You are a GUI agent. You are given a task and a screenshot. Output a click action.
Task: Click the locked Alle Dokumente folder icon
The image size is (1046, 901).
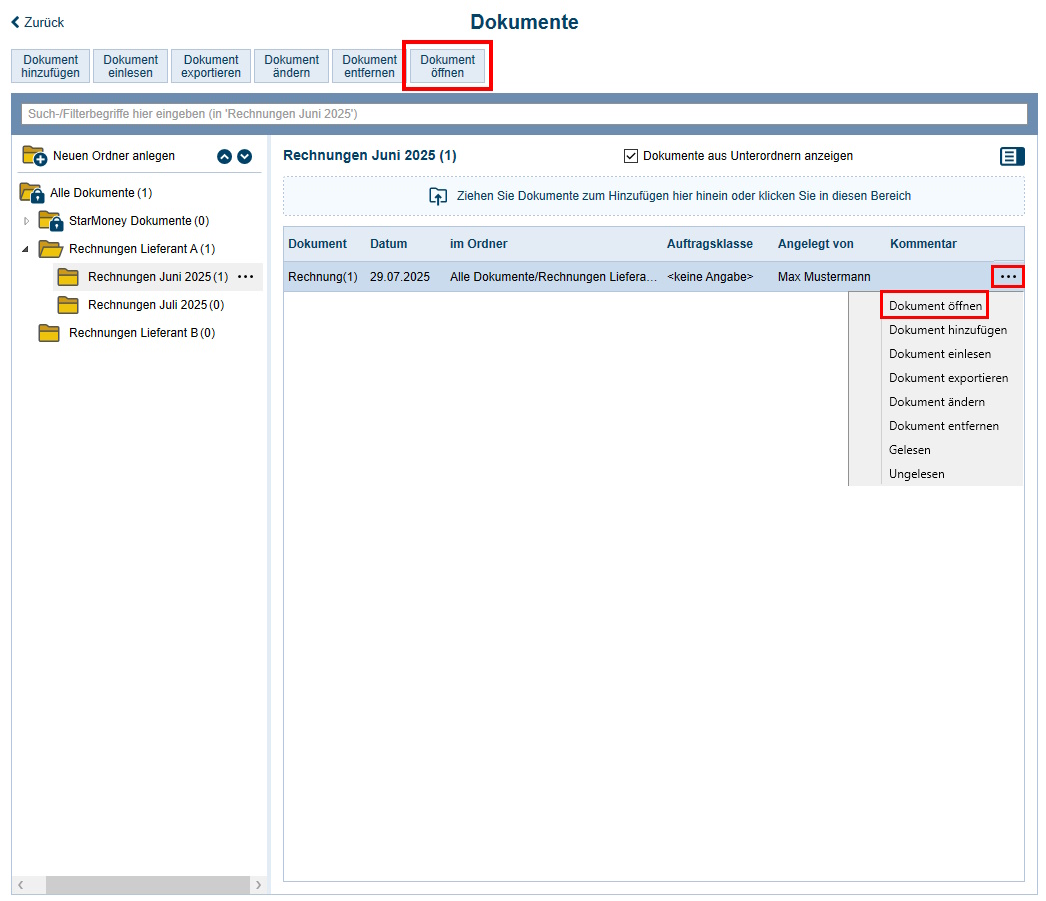32,193
